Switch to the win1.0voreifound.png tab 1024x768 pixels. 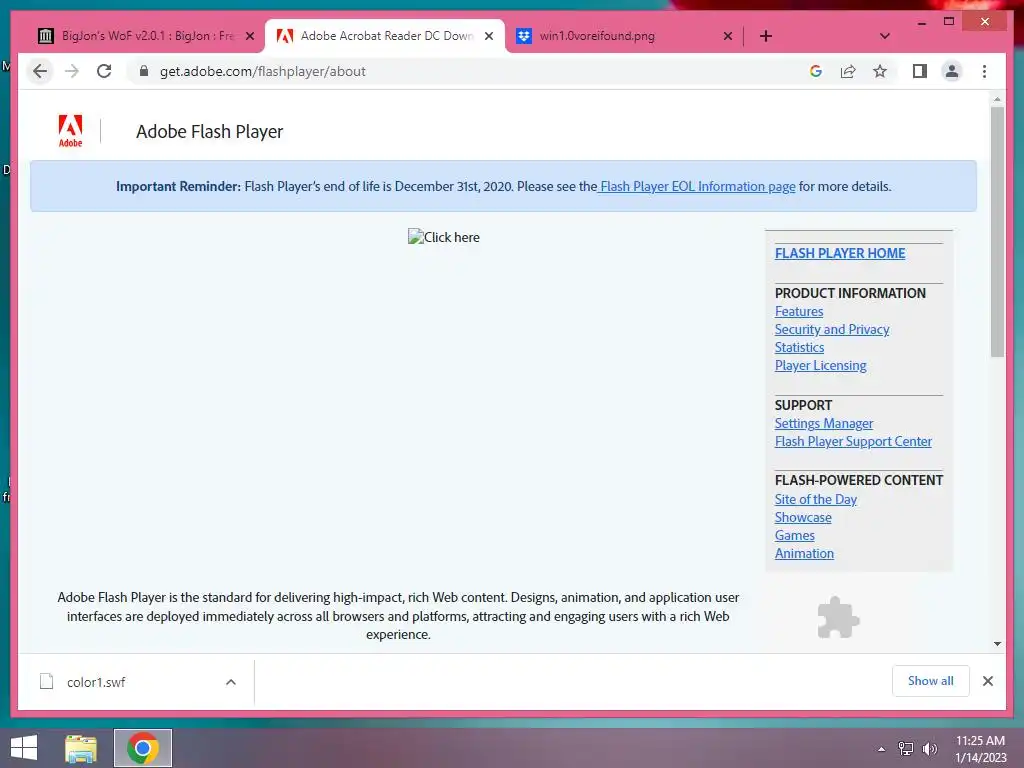pos(623,36)
